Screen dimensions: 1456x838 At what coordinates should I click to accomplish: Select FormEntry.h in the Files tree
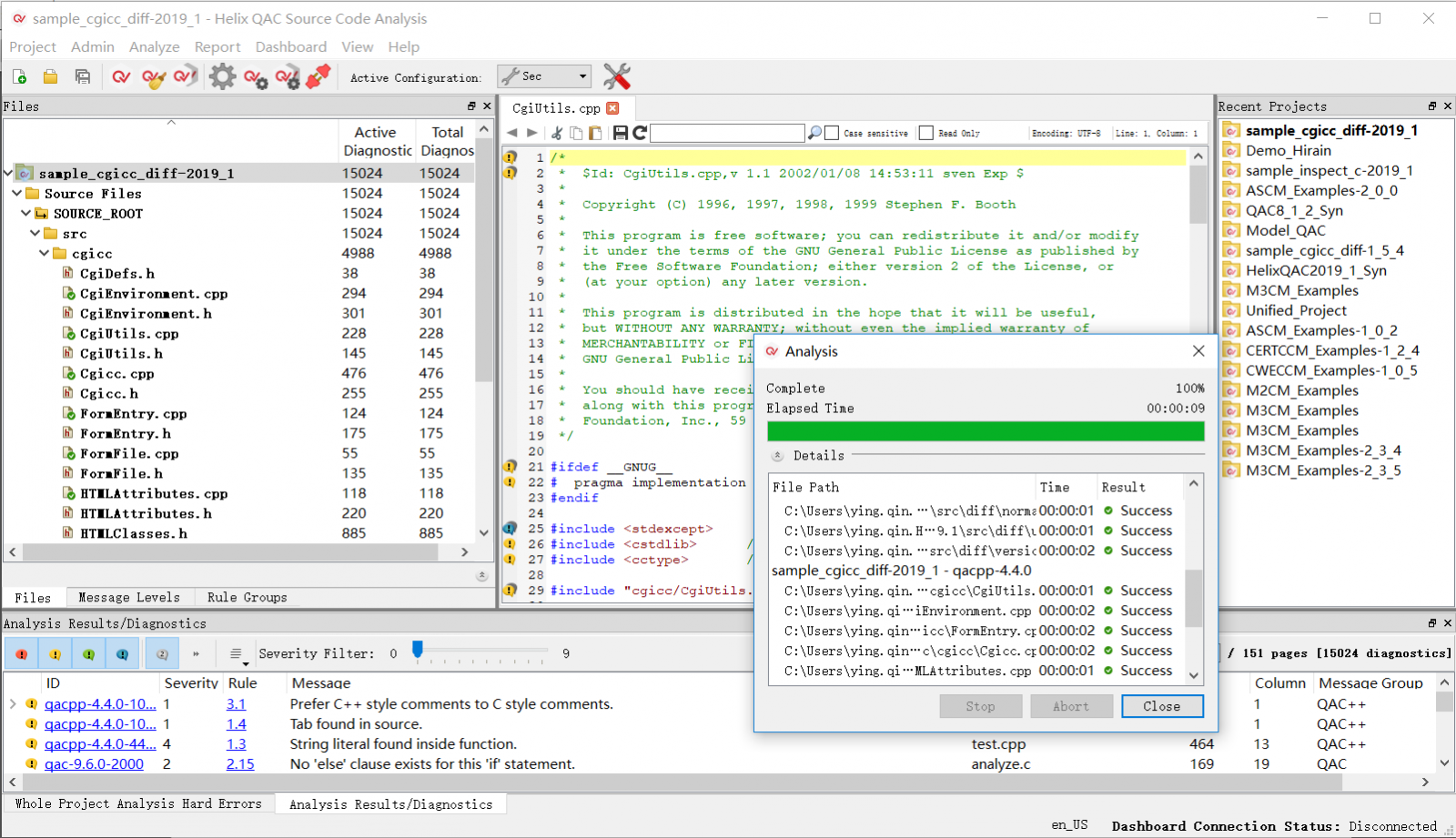click(x=126, y=433)
